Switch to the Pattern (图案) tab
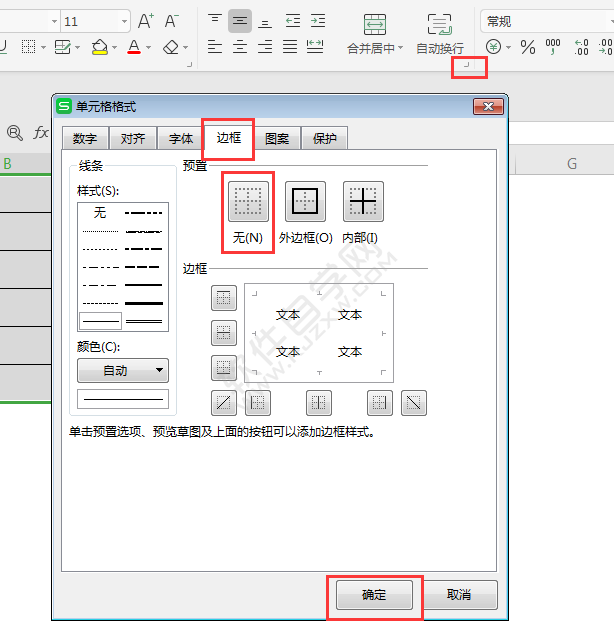This screenshot has width=614, height=644. [277, 139]
